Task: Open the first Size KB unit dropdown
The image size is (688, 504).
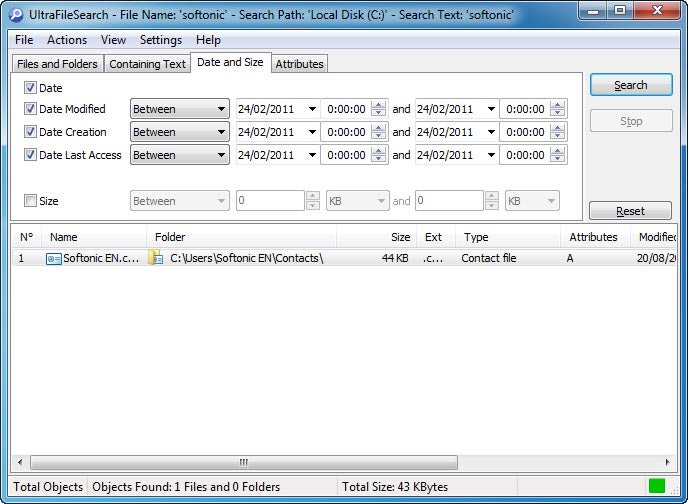Action: coord(358,201)
